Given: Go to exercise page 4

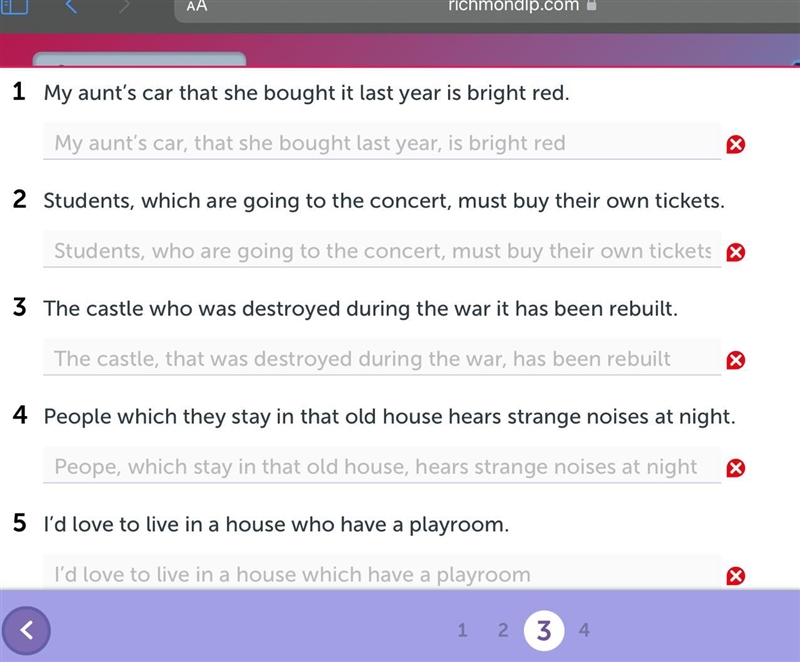Looking at the screenshot, I should [x=584, y=630].
